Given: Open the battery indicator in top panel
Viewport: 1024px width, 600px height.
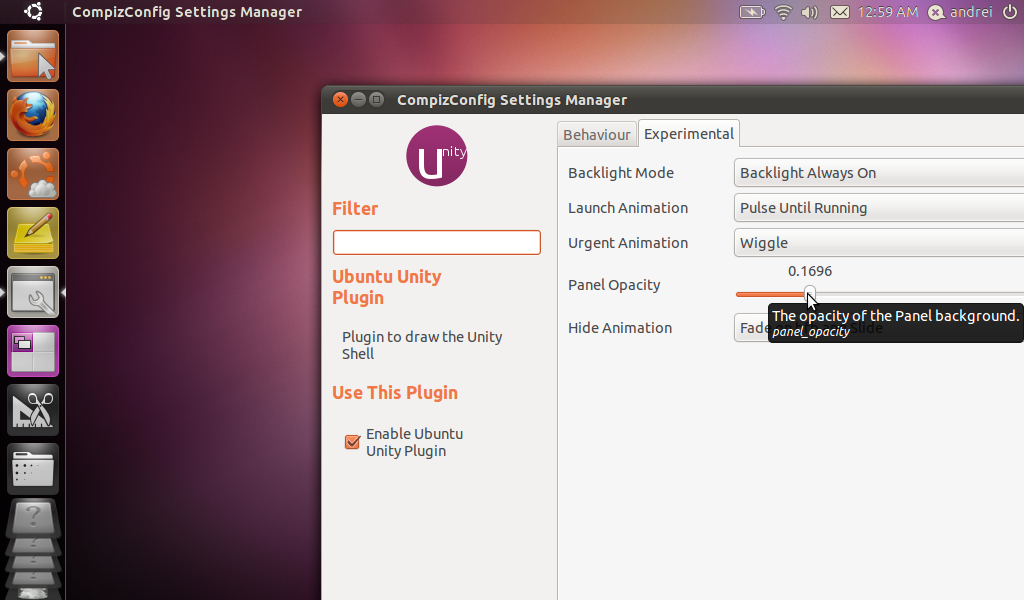Looking at the screenshot, I should pyautogui.click(x=752, y=12).
